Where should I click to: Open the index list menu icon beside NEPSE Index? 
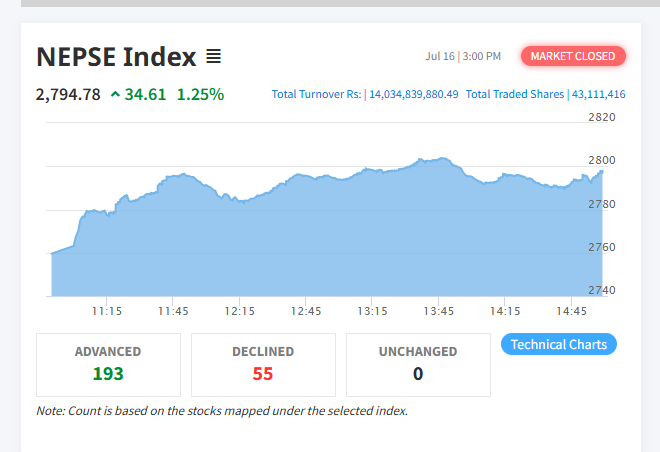(x=213, y=56)
